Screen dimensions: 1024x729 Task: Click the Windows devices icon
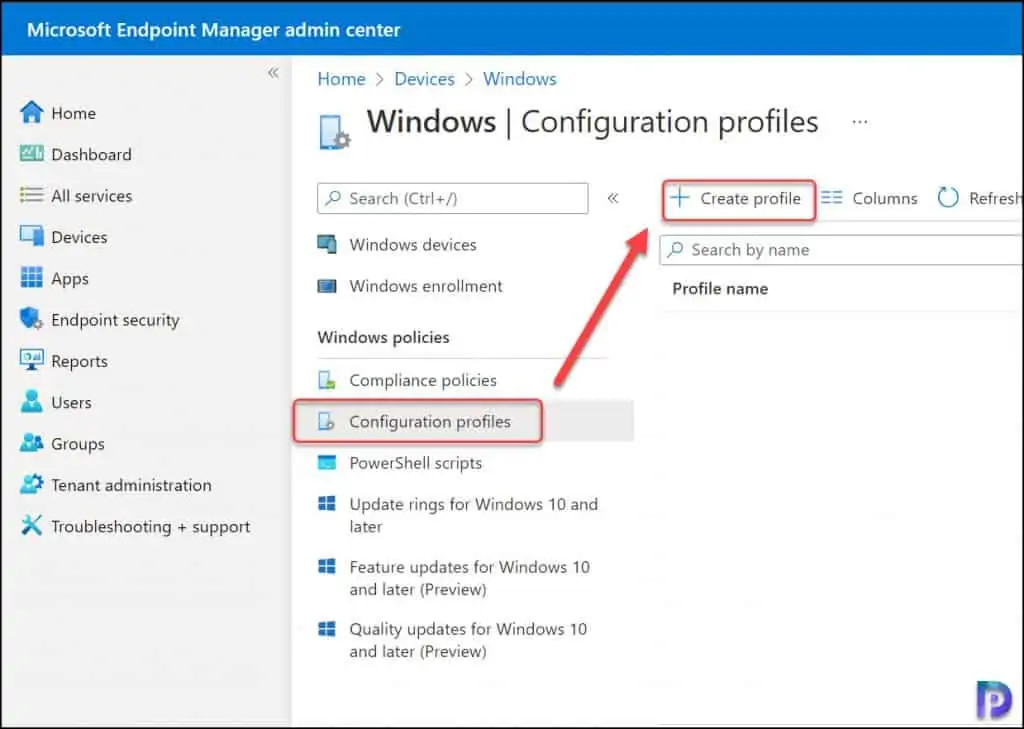327,244
